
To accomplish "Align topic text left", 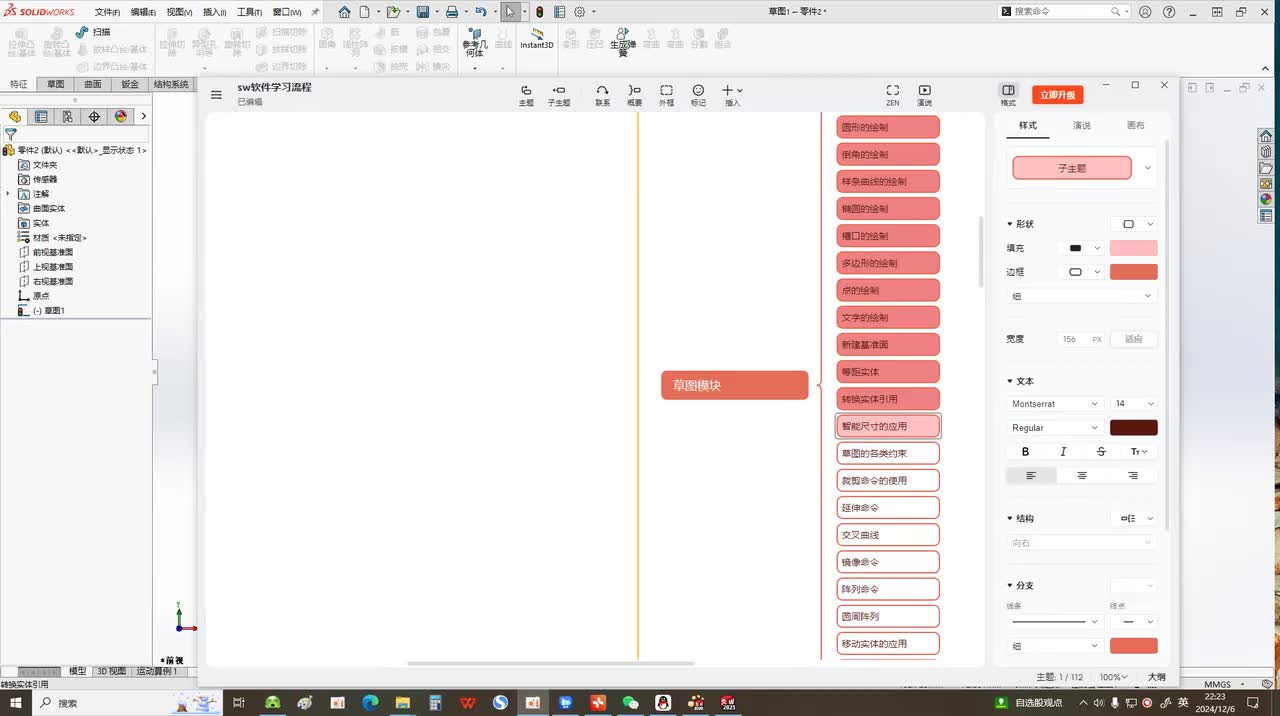I will click(1031, 476).
